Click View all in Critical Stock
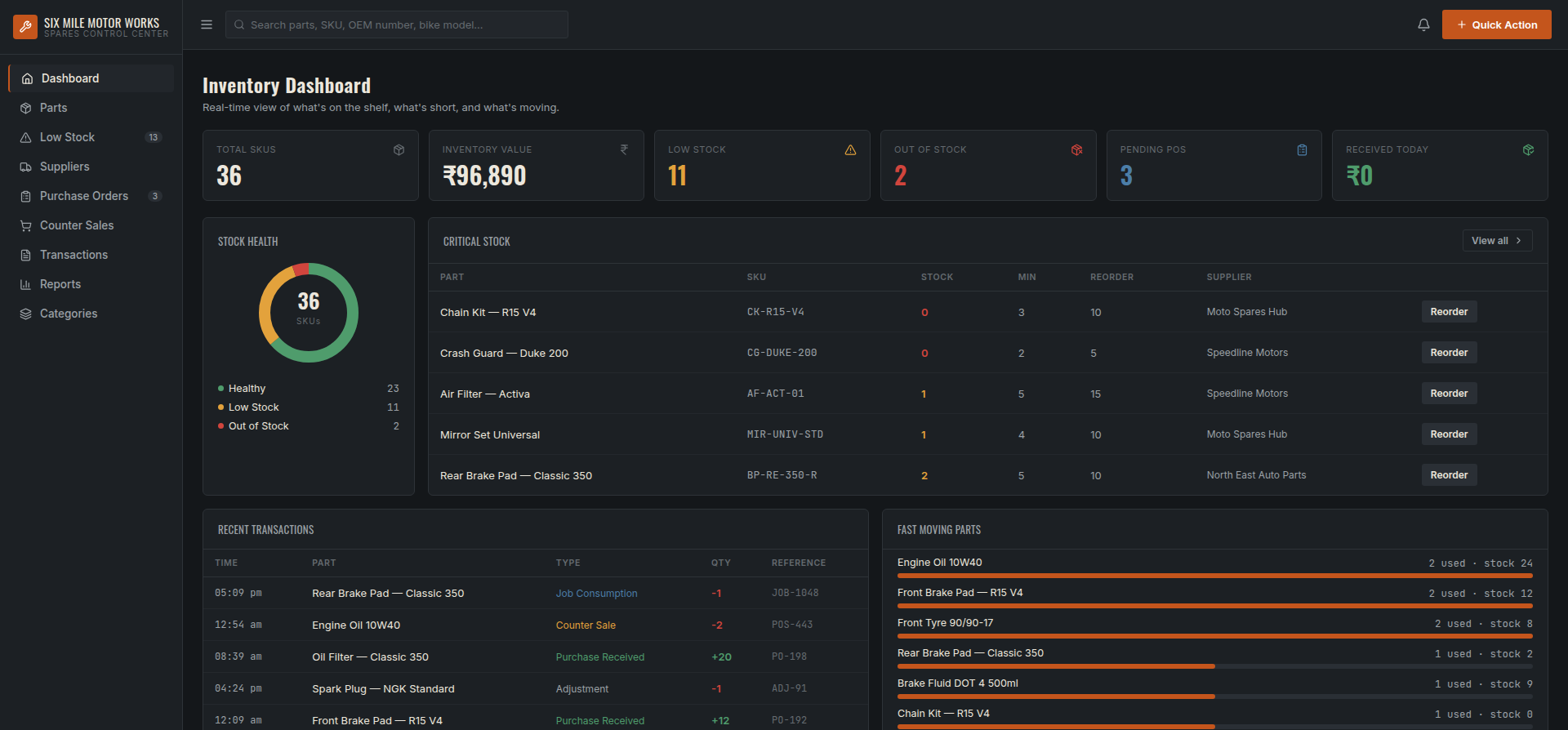Viewport: 1568px width, 730px height. 1497,241
